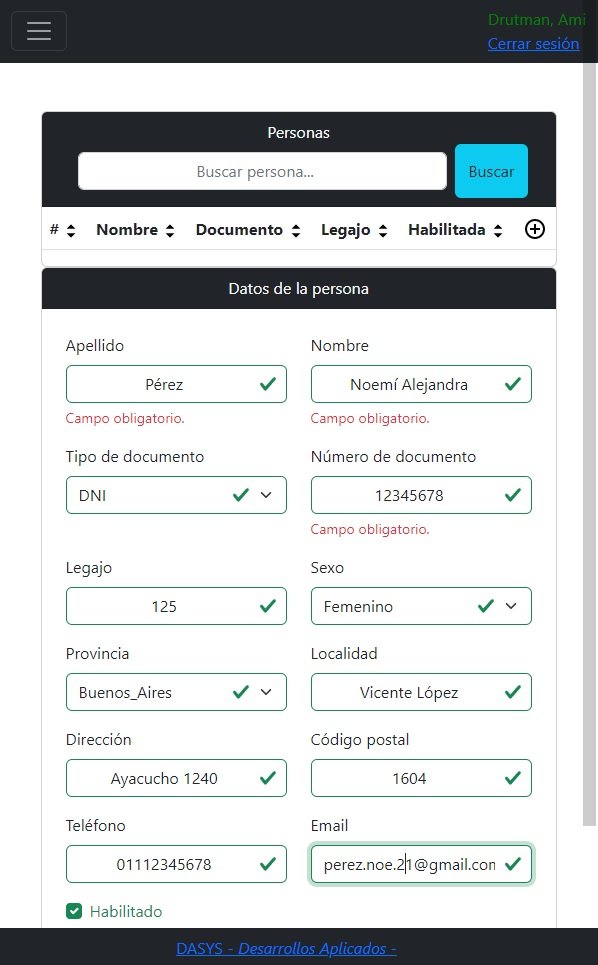Click the Buscar button
Image resolution: width=598 pixels, height=965 pixels.
tap(491, 171)
